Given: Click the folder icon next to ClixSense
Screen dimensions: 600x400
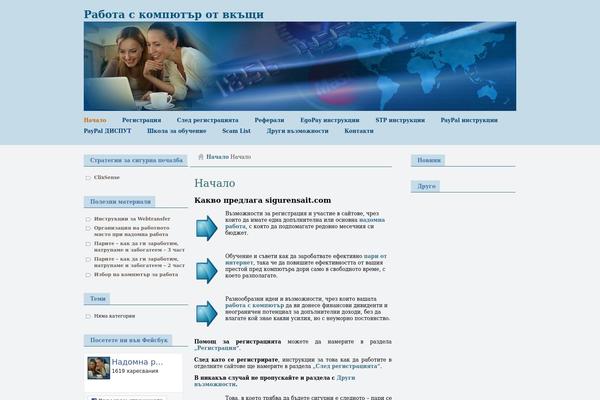Looking at the screenshot, I should [88, 178].
